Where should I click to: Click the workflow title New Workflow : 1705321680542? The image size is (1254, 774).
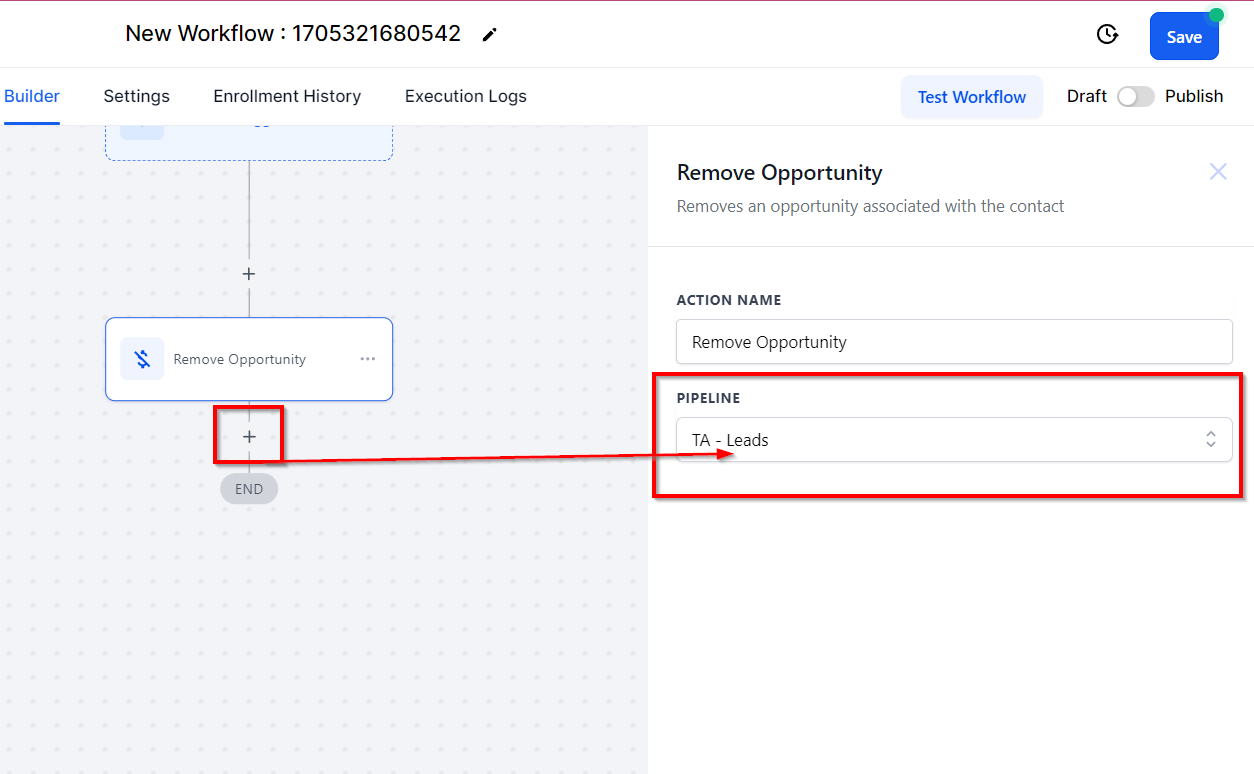293,34
